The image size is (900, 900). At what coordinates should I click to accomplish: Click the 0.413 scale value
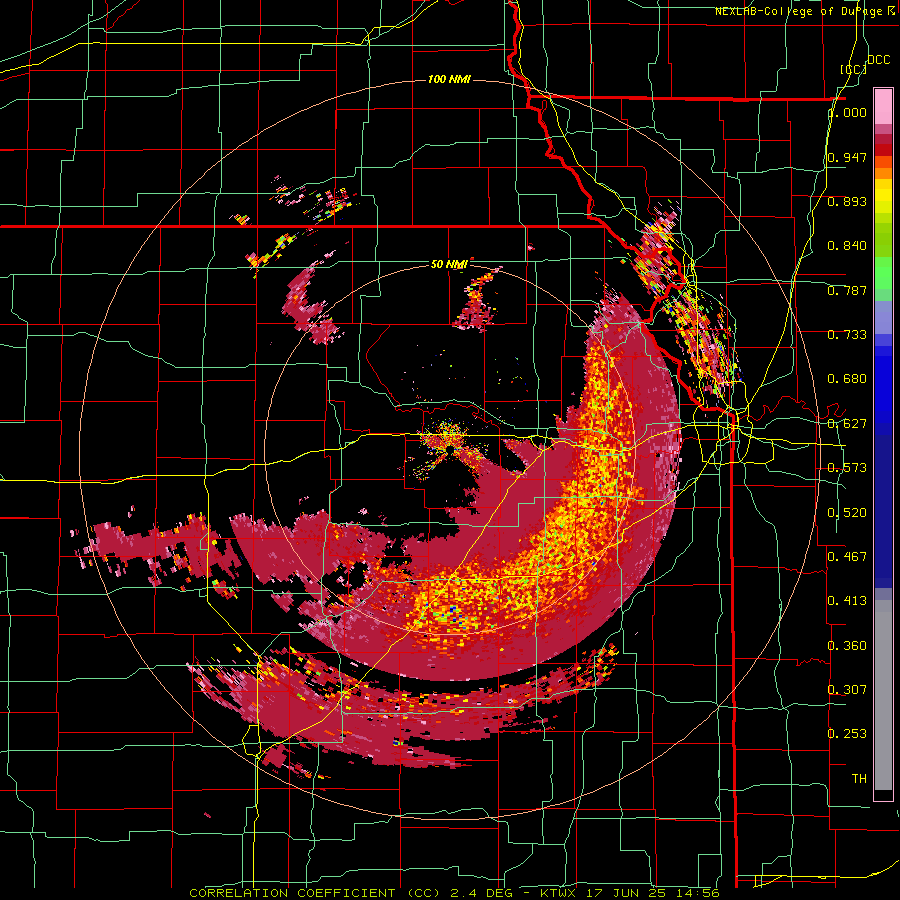[847, 601]
